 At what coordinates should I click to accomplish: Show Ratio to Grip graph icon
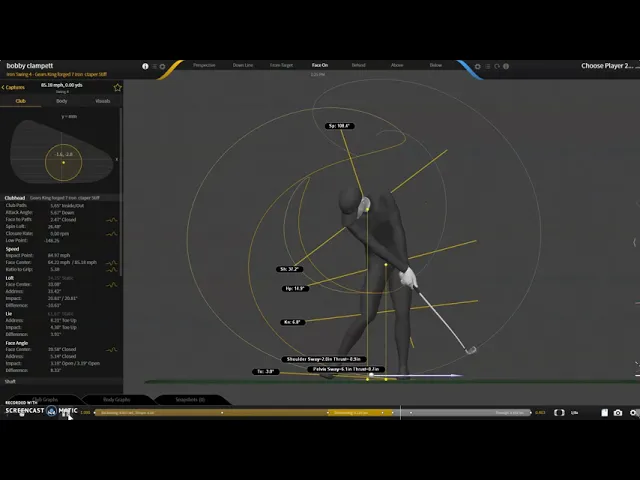click(112, 270)
